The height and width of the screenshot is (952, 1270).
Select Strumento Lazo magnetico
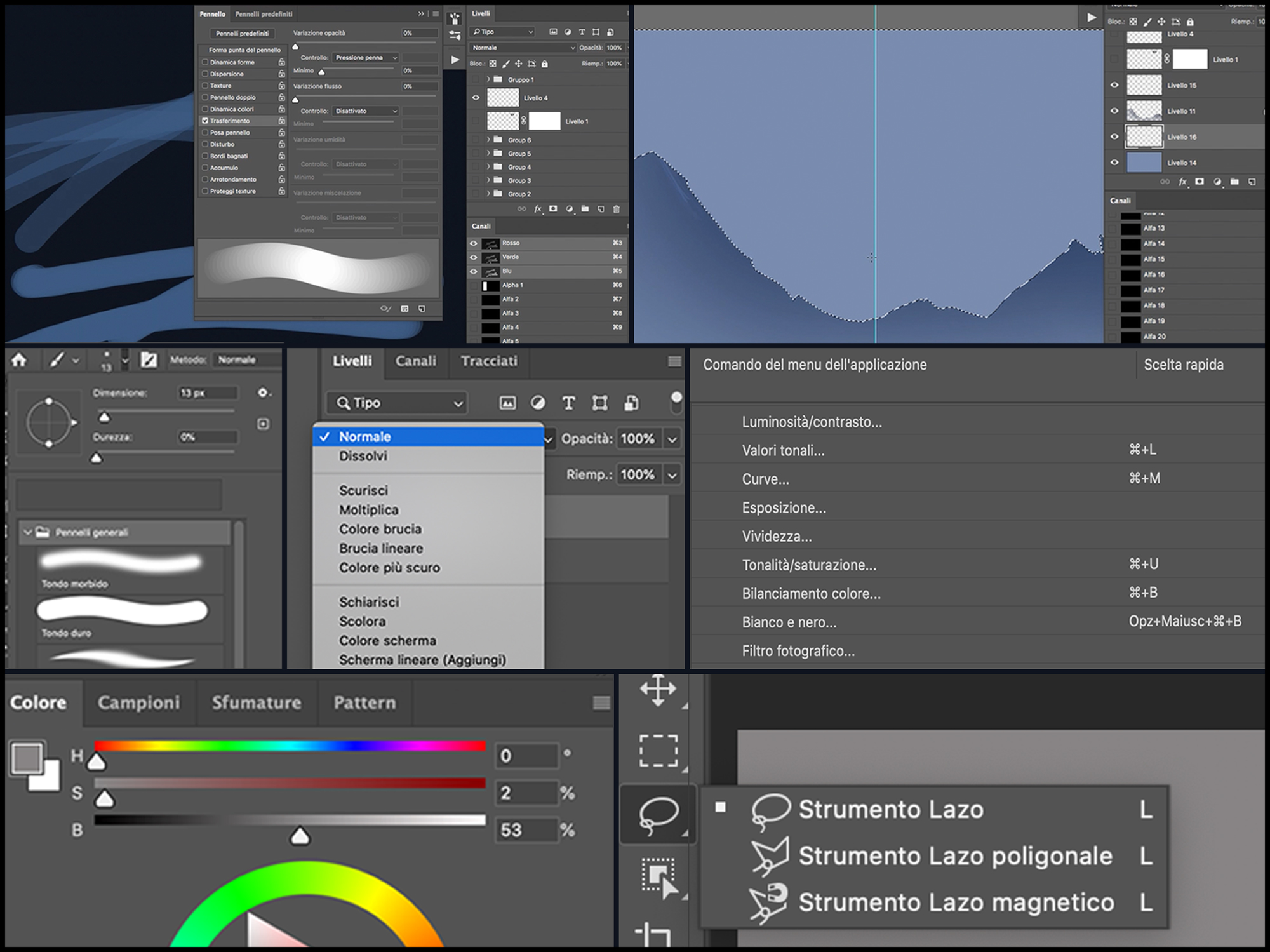935,902
